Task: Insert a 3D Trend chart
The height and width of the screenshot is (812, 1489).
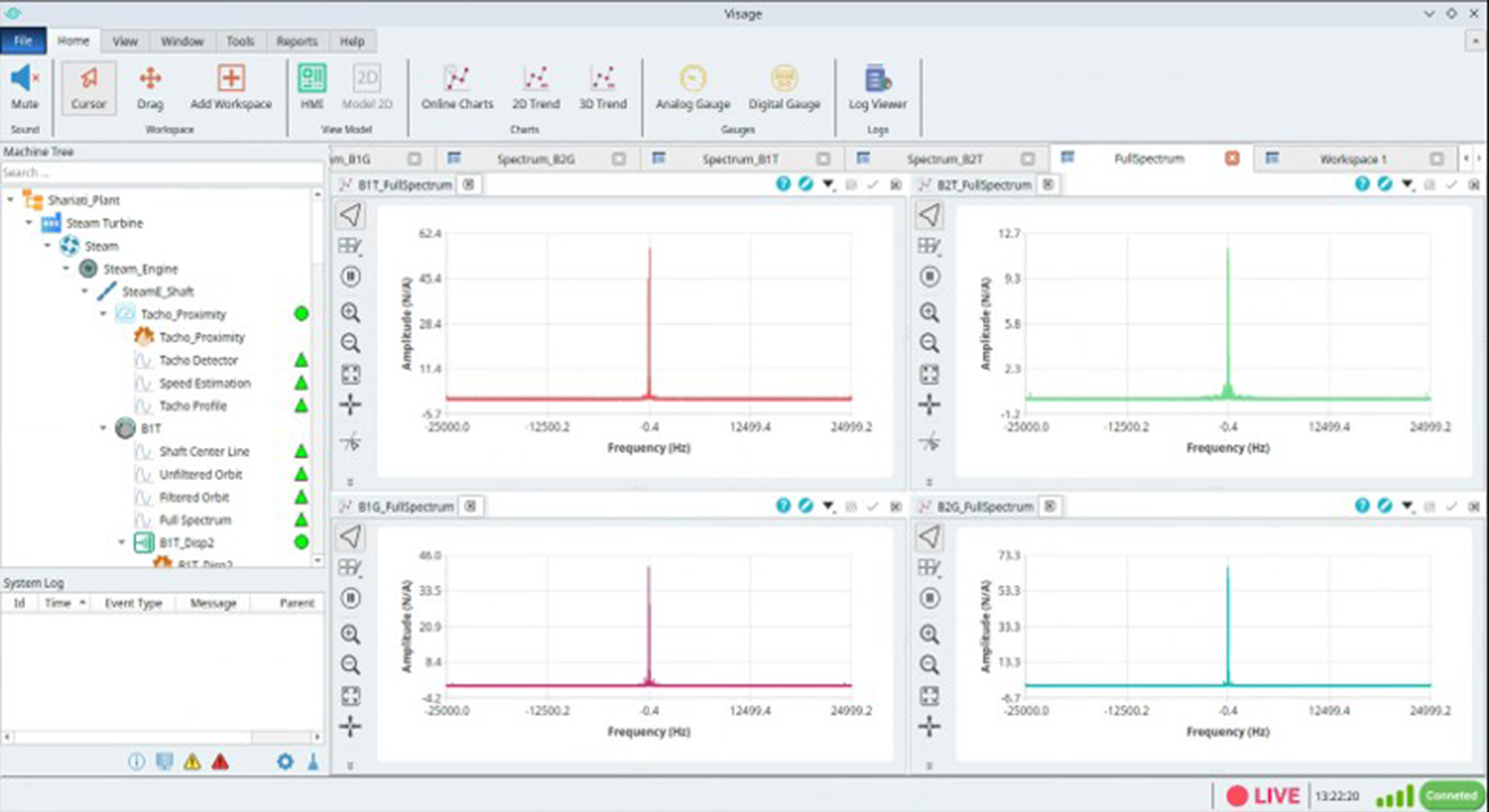Action: 602,87
